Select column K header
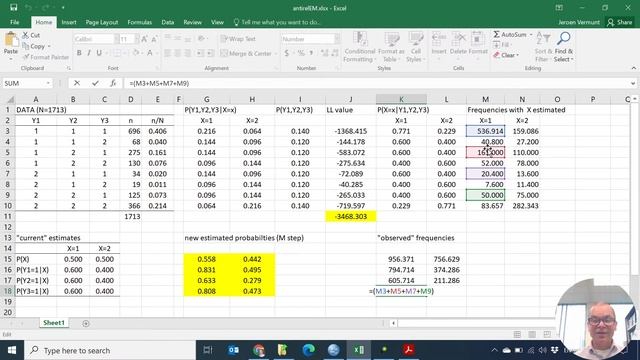Viewport: 640px width, 360px height. coord(401,99)
